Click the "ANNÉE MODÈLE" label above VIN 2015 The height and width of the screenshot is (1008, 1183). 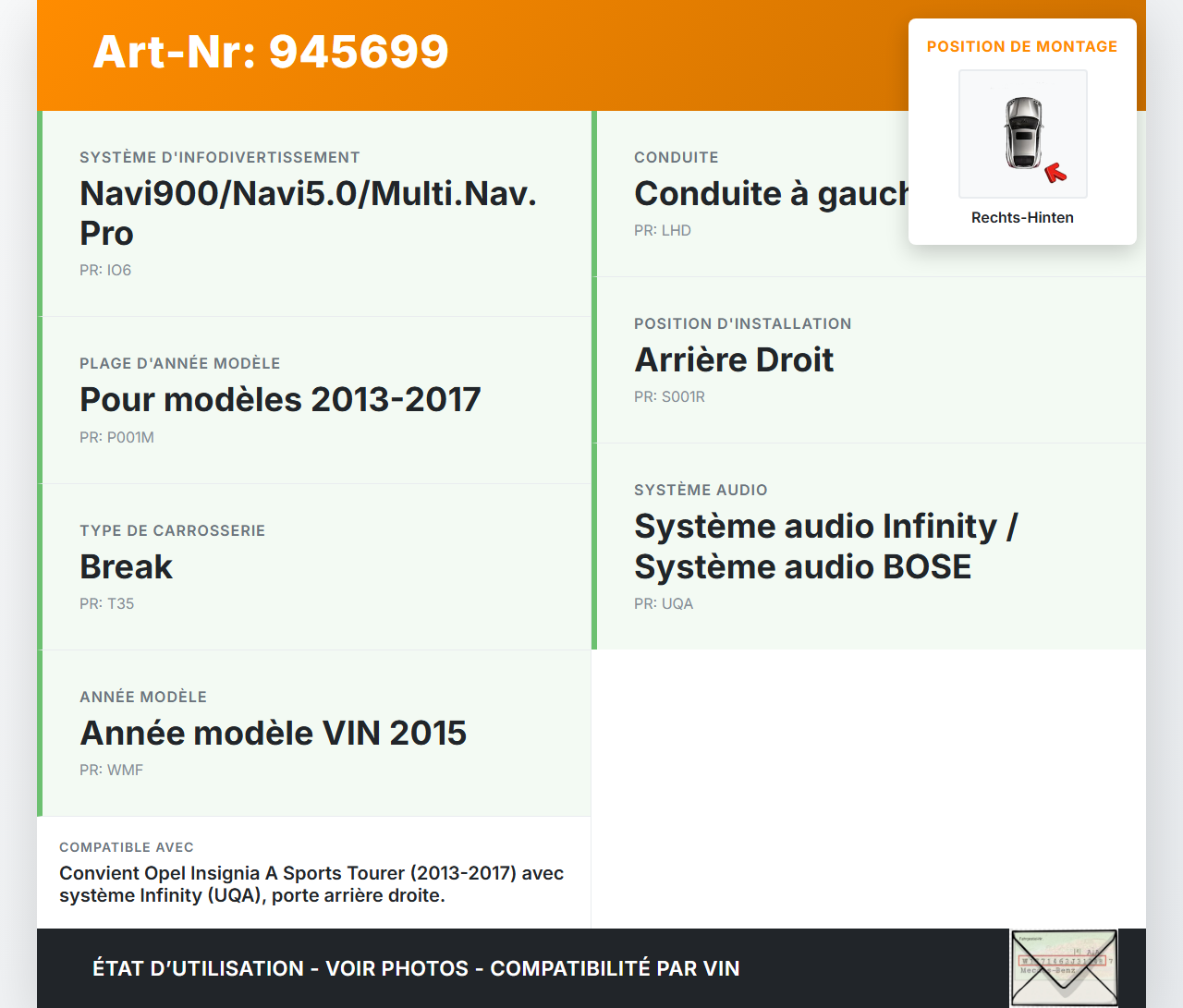pos(143,697)
